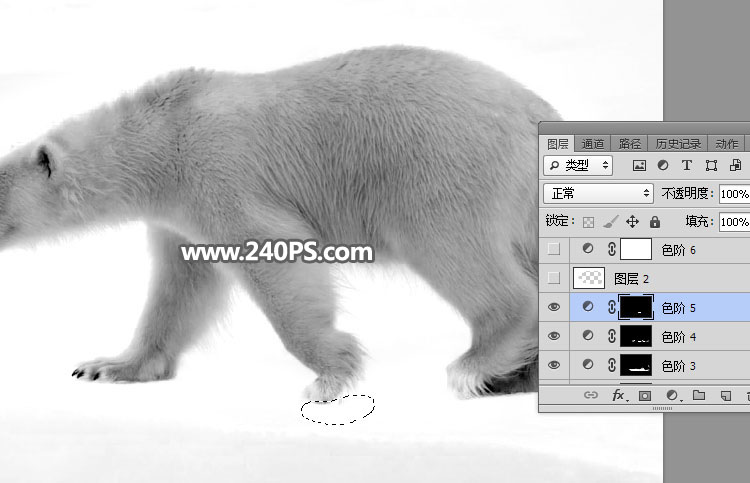Switch to the 通道 tab
The width and height of the screenshot is (750, 483).
[593, 144]
